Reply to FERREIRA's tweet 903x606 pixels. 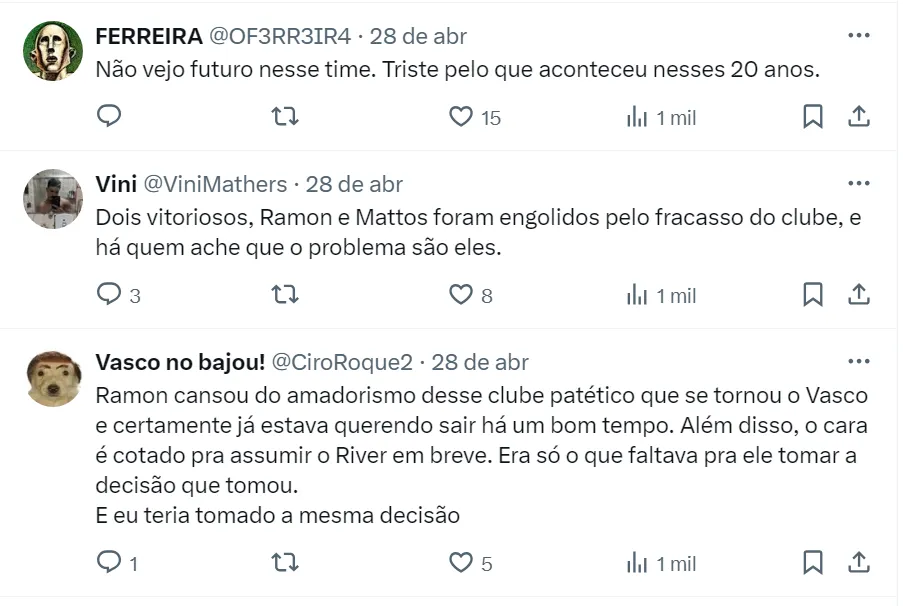tap(109, 117)
